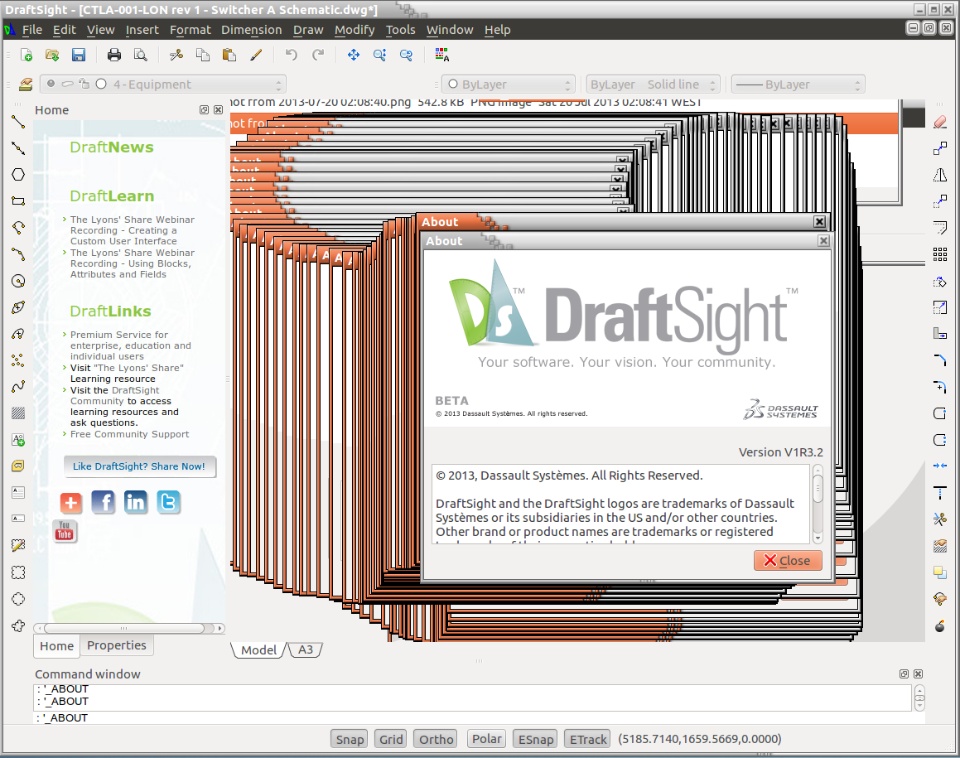
Task: Click the command window input line
Action: coord(473,718)
